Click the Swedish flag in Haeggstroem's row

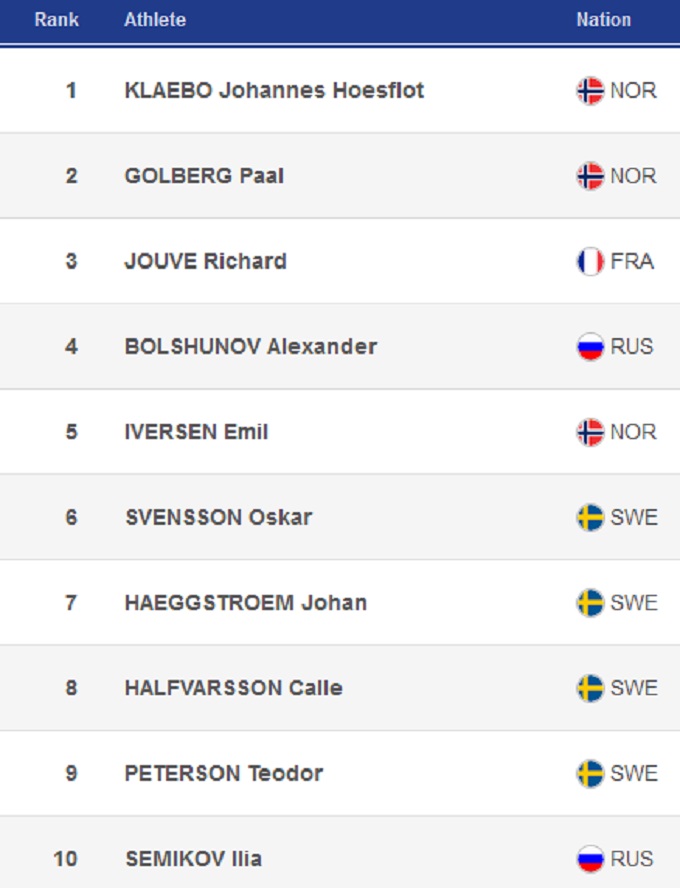tap(590, 603)
